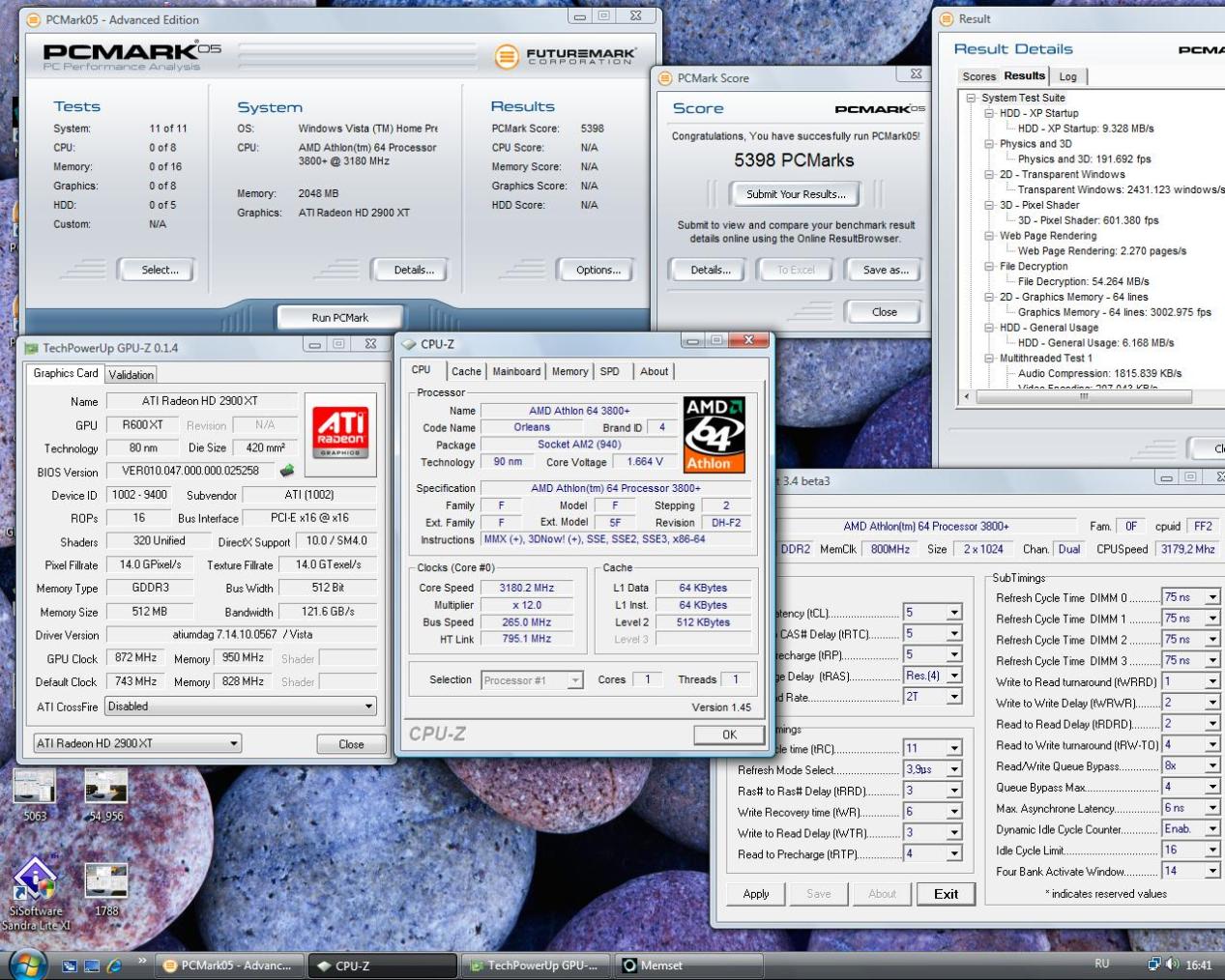
Task: Open the 54,956 desktop screenshot thumbnail
Action: point(106,787)
